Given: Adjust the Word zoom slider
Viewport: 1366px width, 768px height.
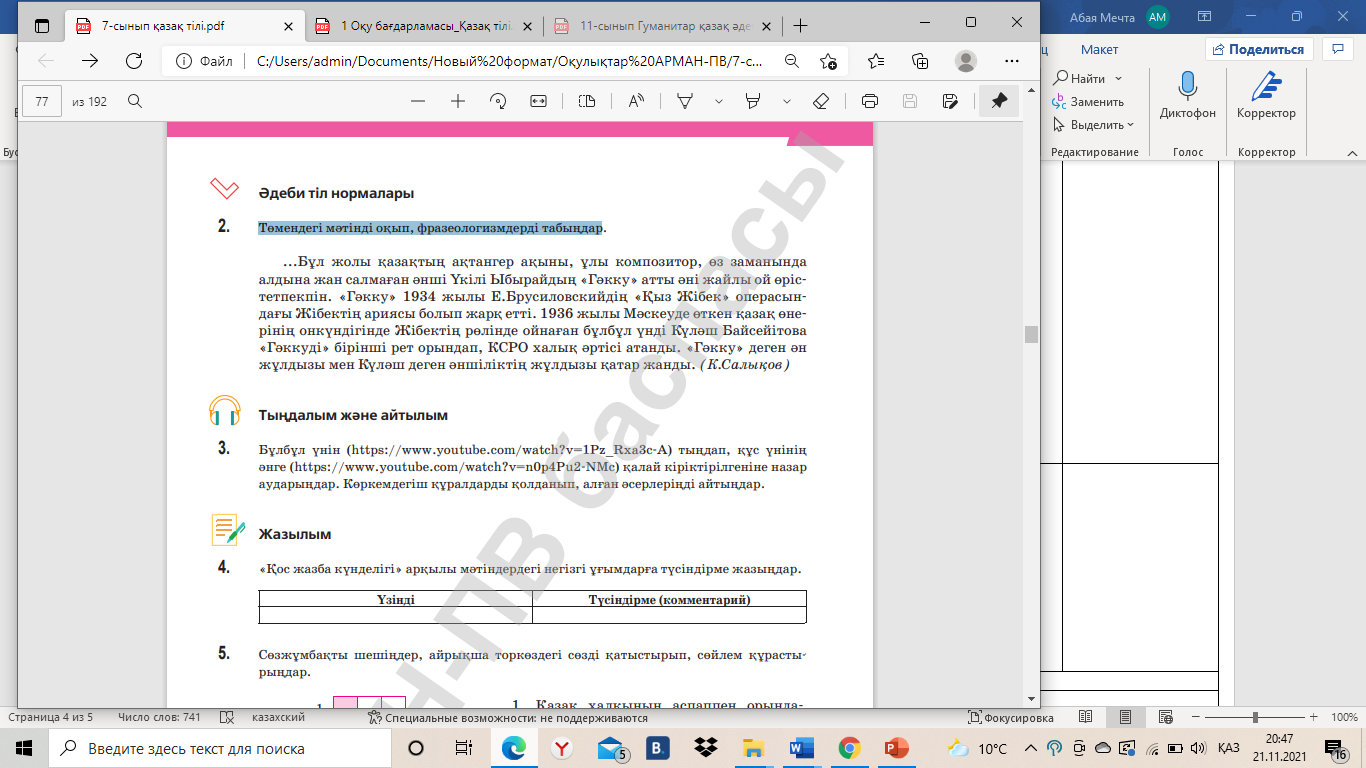Looking at the screenshot, I should point(1258,718).
